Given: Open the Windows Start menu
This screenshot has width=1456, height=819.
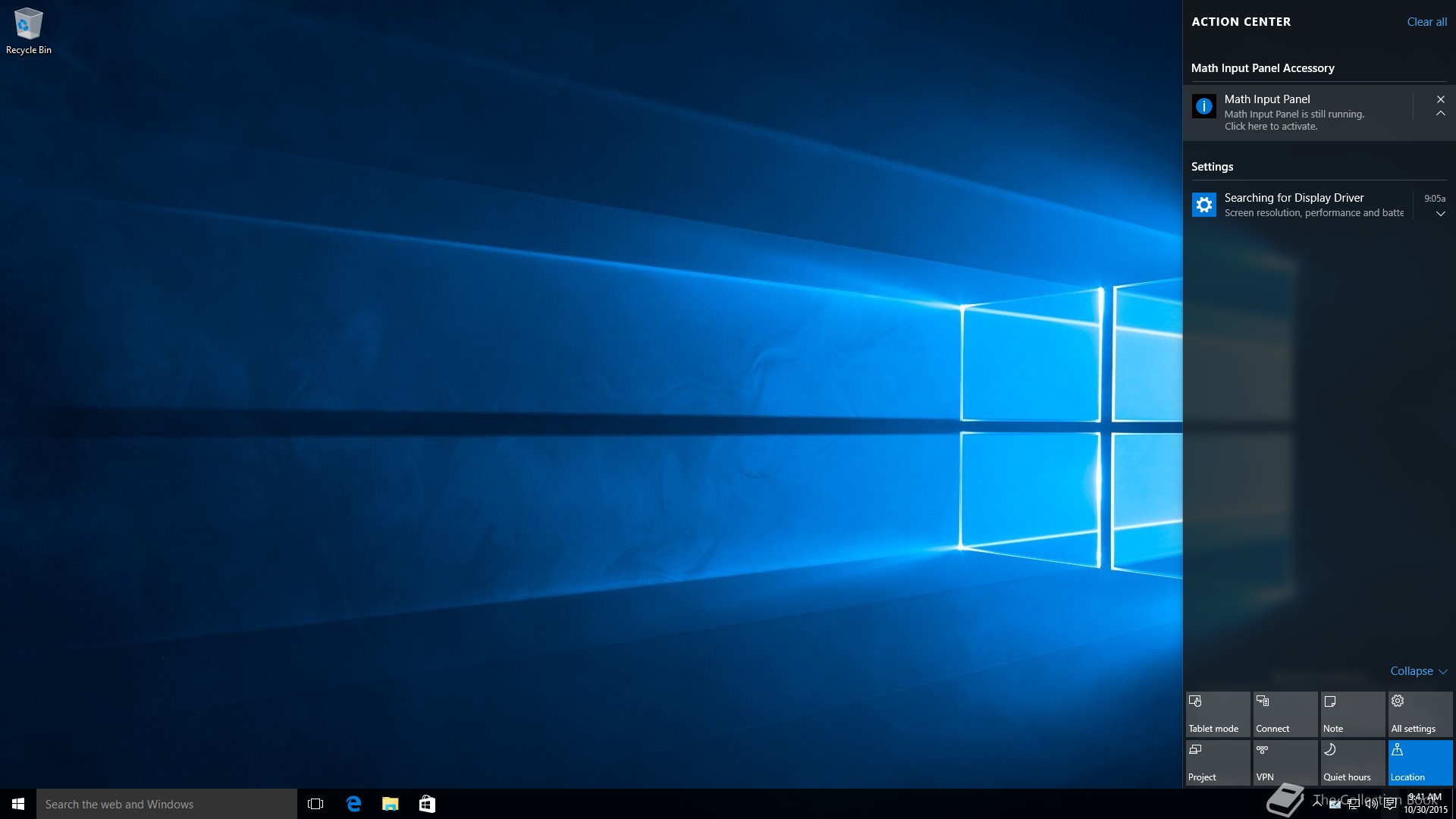Looking at the screenshot, I should 18,804.
